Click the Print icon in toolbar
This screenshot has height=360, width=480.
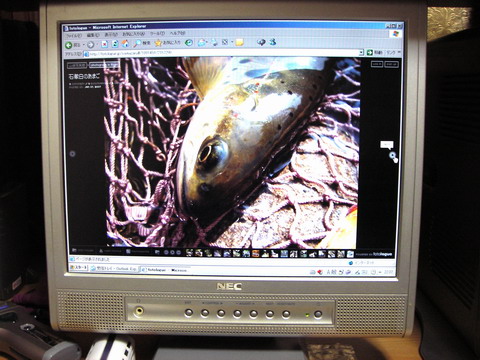tap(214, 42)
